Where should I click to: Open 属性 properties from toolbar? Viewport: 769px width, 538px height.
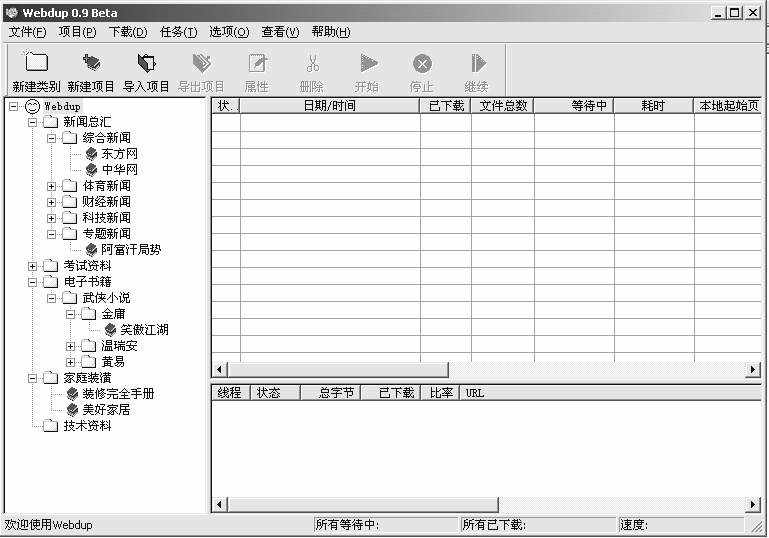point(256,63)
